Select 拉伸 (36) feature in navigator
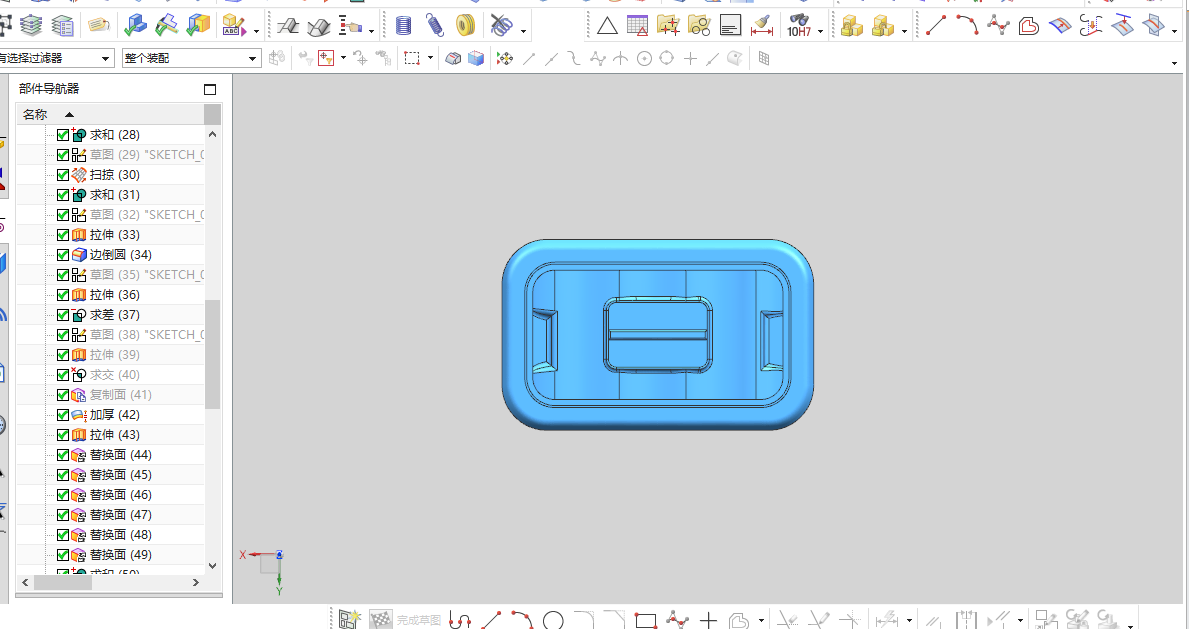 coord(115,295)
